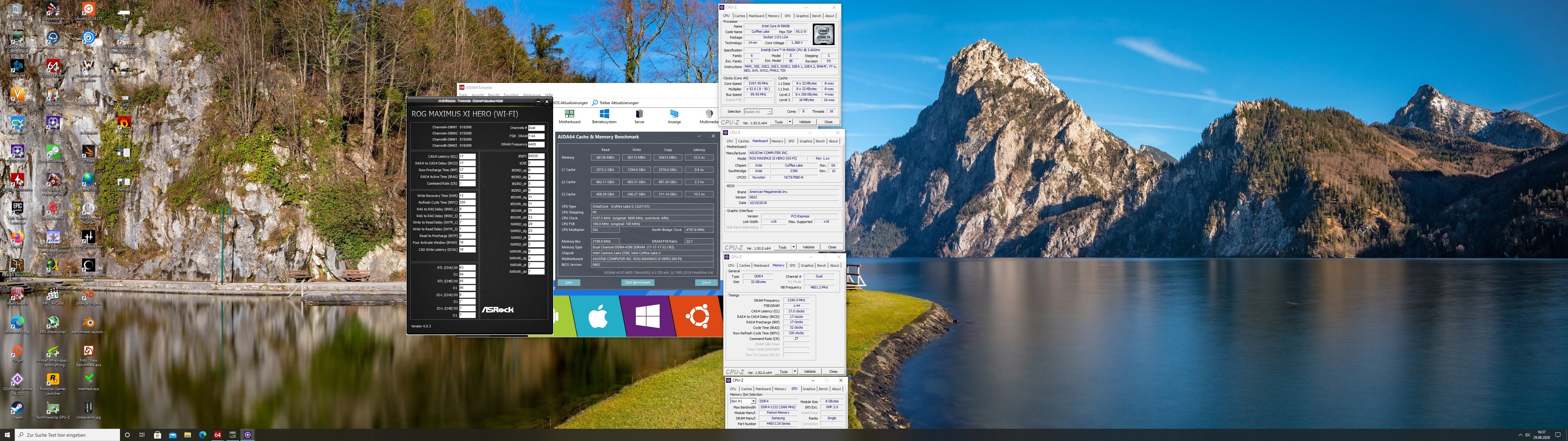Image resolution: width=1568 pixels, height=441 pixels.
Task: Click the CPU-Z taskbar icon
Action: pyautogui.click(x=248, y=435)
